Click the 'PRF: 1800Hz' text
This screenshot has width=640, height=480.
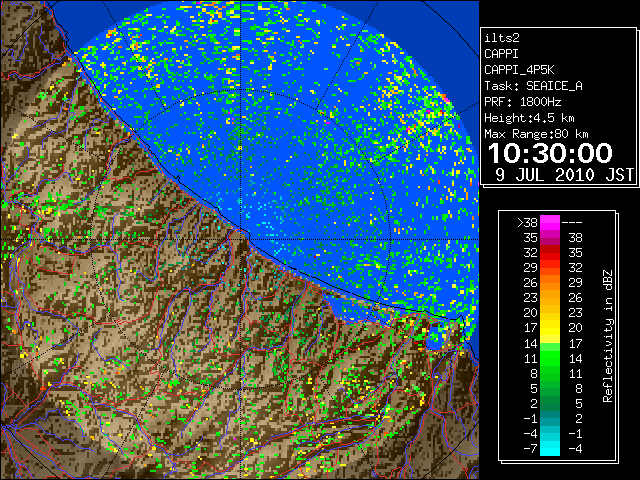[x=523, y=102]
